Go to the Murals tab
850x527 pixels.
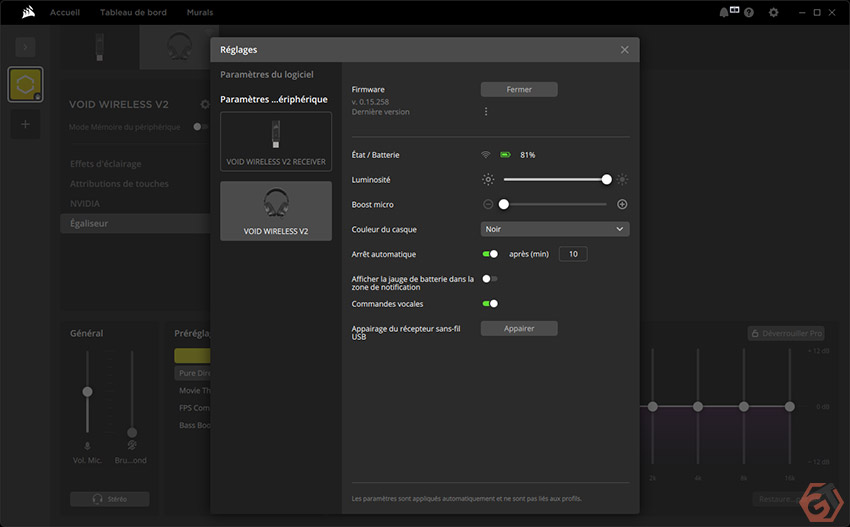[x=199, y=12]
